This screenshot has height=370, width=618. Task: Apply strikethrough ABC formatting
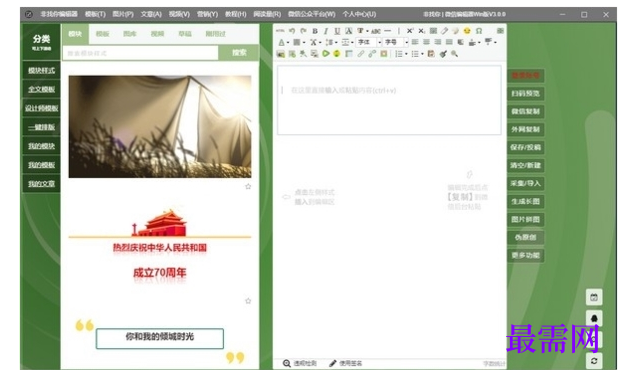(x=376, y=31)
